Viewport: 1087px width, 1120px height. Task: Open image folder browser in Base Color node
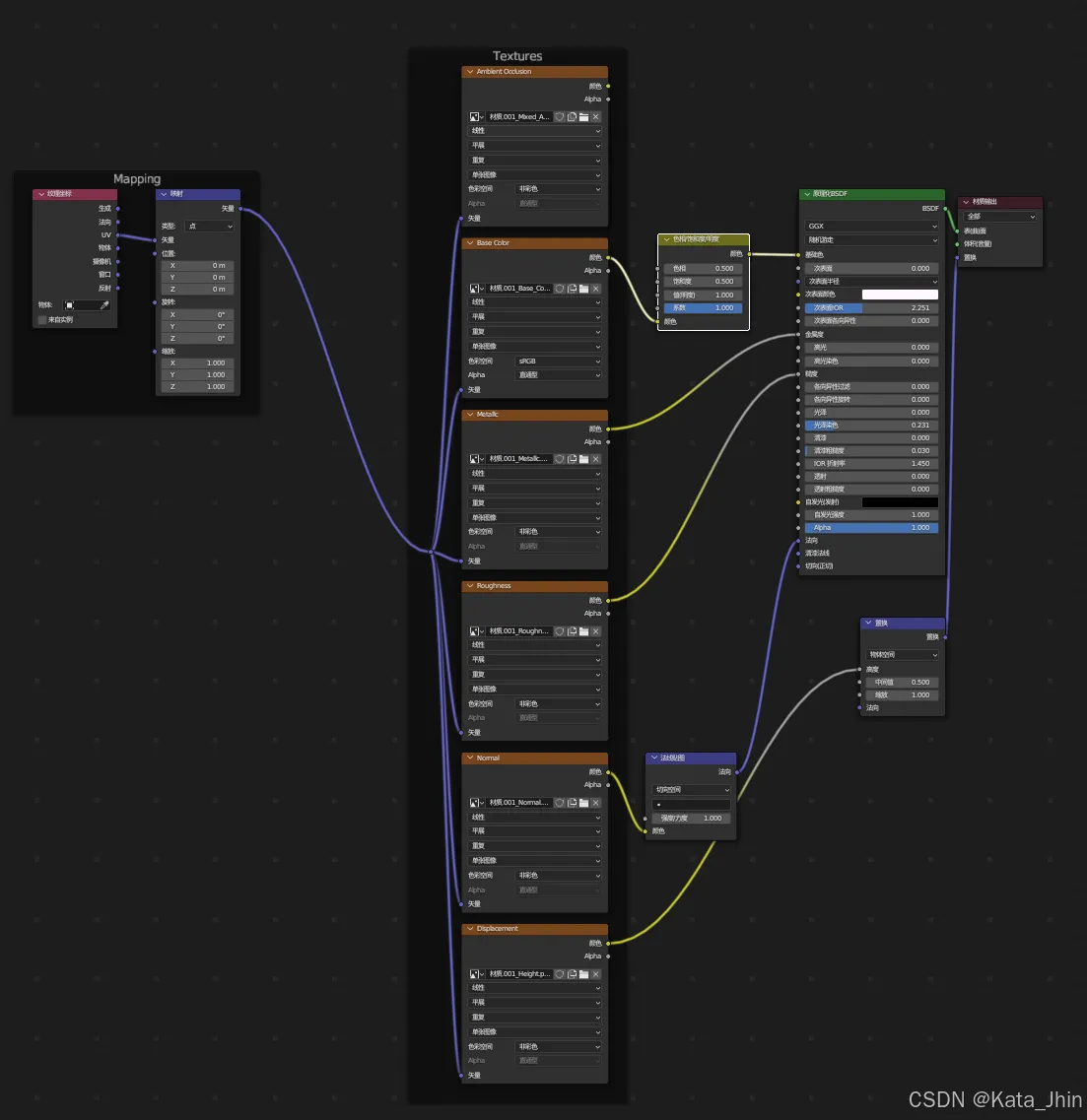pos(583,289)
